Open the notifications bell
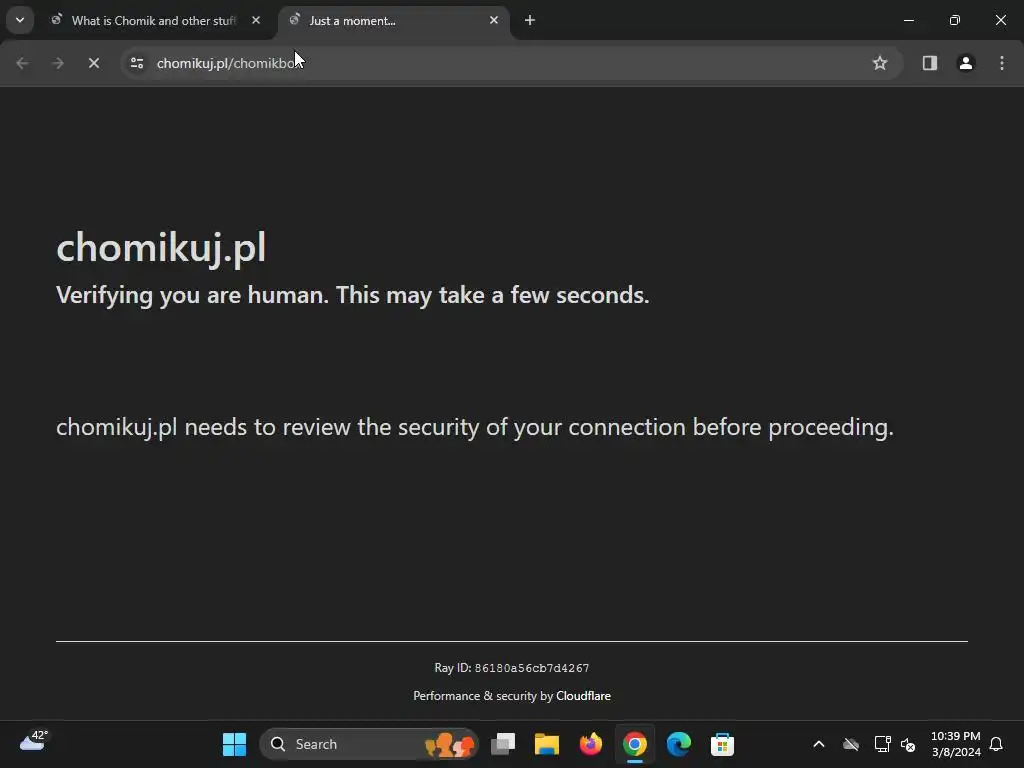1024x768 pixels. click(996, 744)
